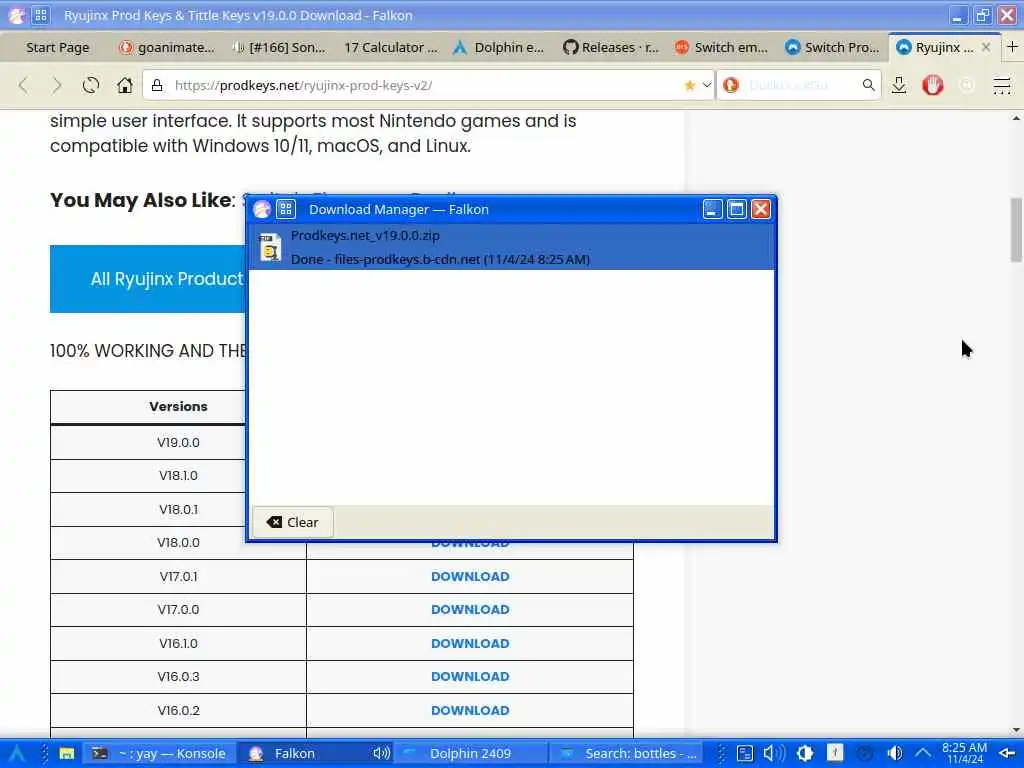Expand hidden system tray icons arrow
1024x768 pixels.
tap(923, 754)
